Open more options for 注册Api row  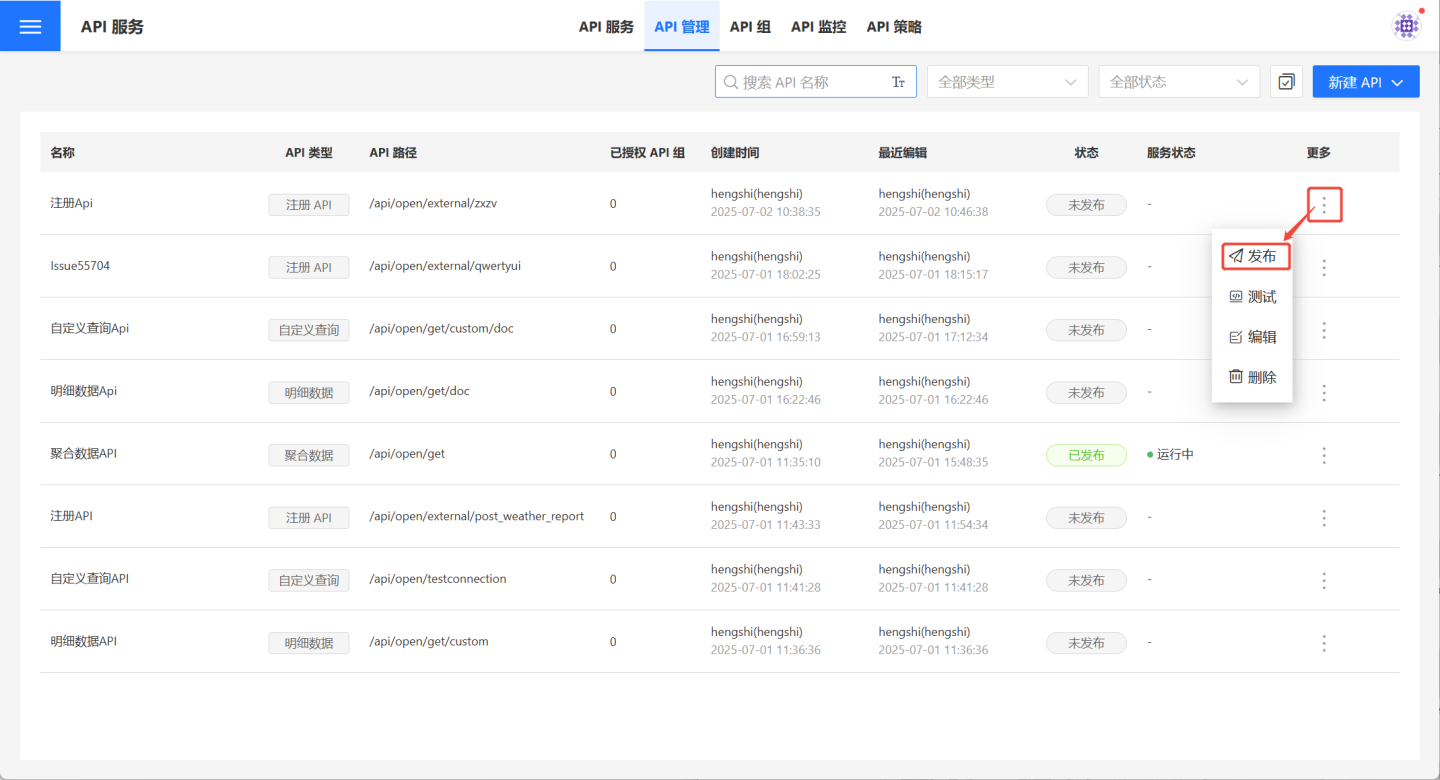pos(1324,205)
